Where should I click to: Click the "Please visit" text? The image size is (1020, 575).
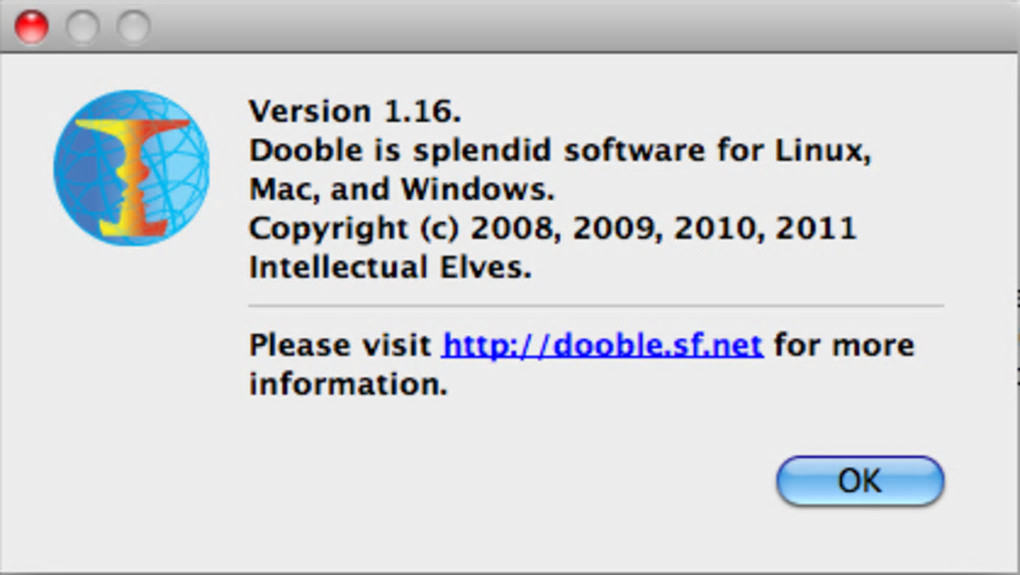[341, 345]
